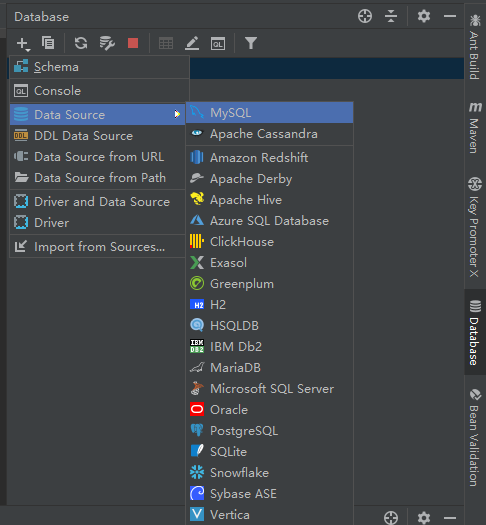This screenshot has width=486, height=525.
Task: Select MariaDB data source
Action: 269,368
